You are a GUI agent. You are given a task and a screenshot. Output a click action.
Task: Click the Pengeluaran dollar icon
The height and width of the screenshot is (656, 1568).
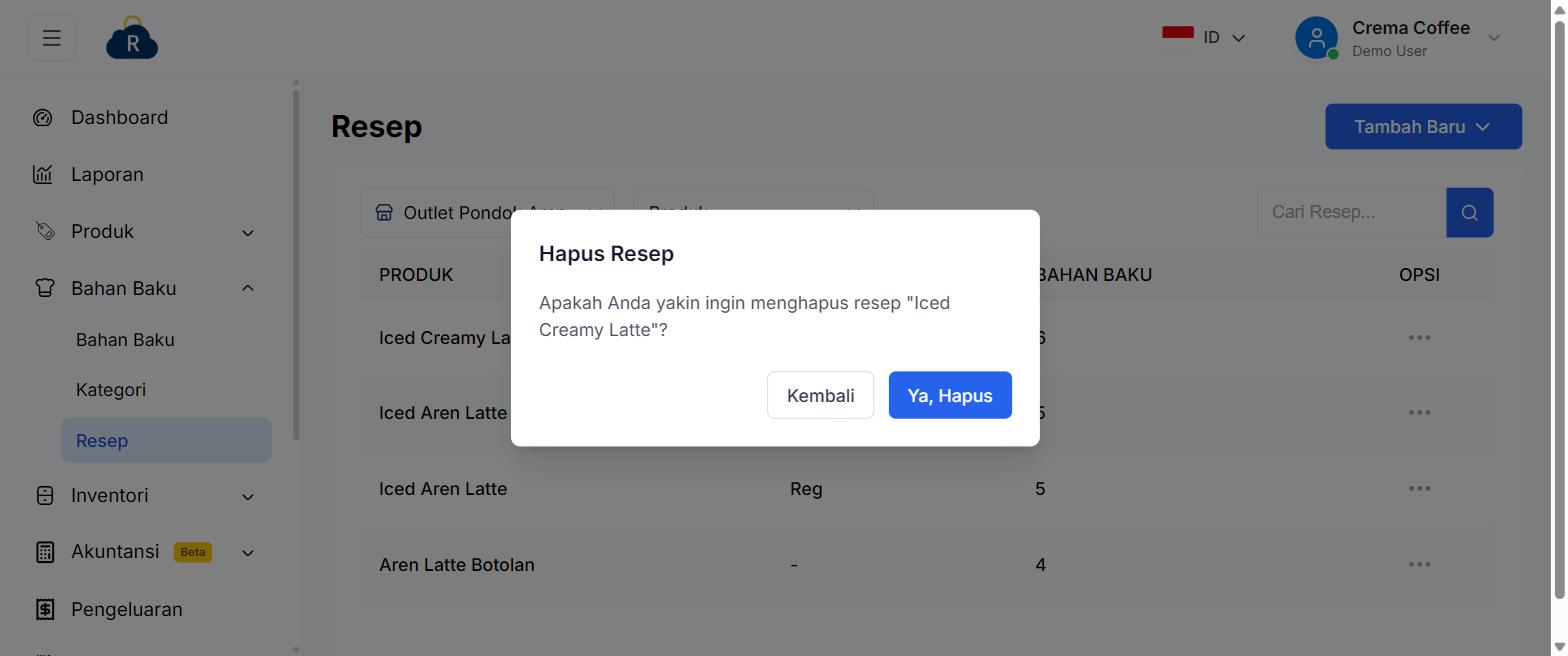pyautogui.click(x=44, y=609)
